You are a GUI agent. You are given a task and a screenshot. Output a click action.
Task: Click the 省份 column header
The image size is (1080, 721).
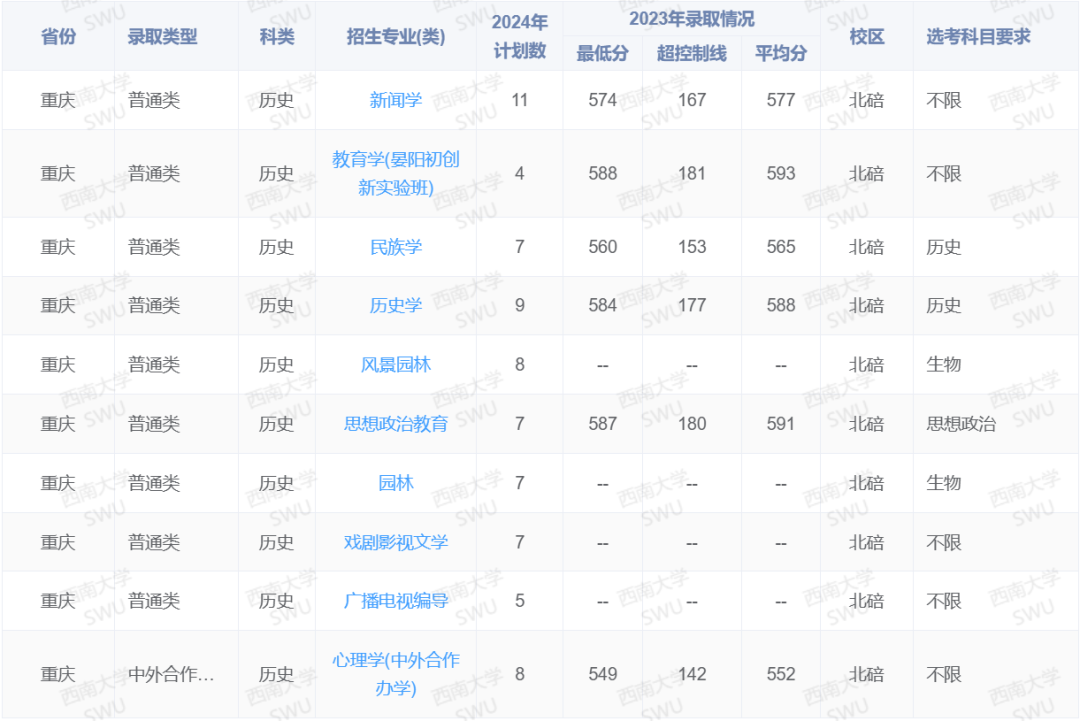pos(57,37)
